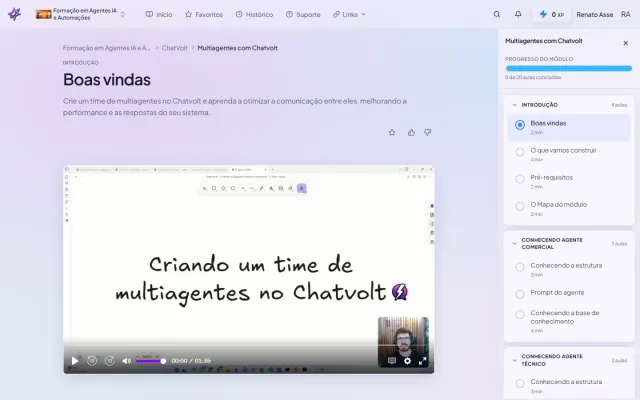
Task: Rewind video 10 seconds
Action: point(92,361)
